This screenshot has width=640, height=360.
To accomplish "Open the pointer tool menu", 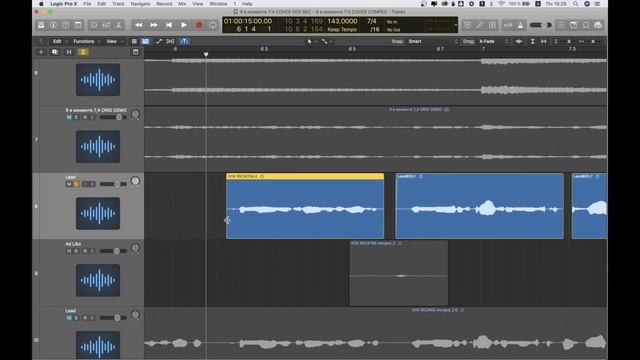I will pos(311,41).
